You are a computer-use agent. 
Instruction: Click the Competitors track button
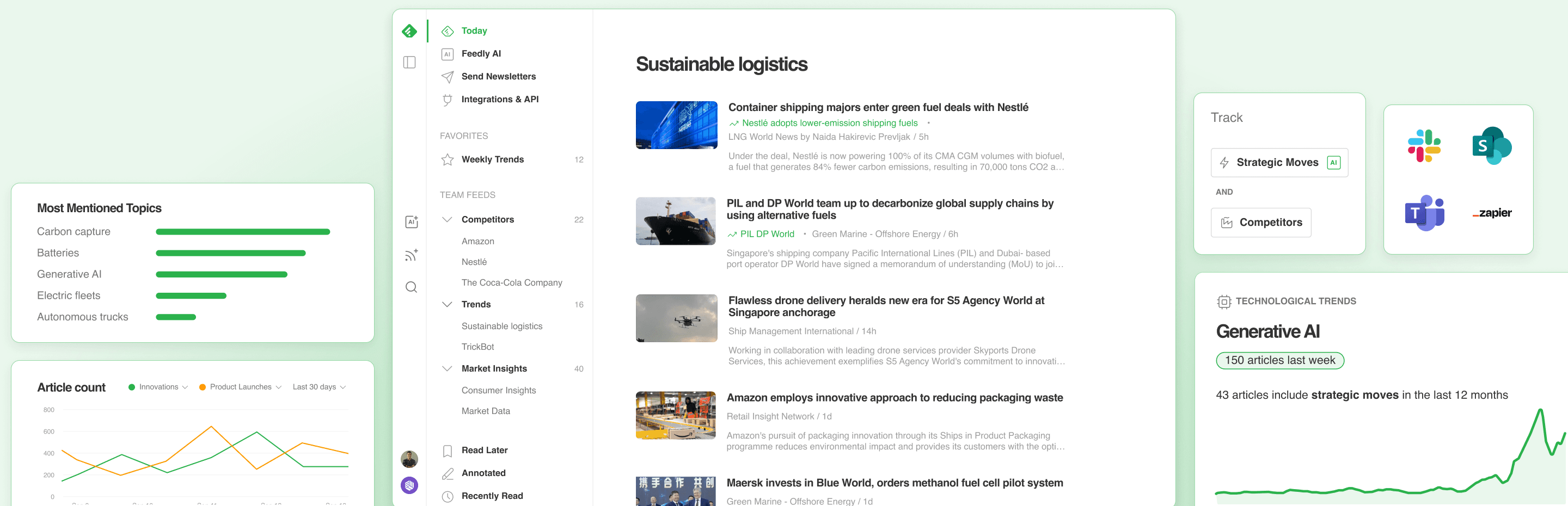1260,223
